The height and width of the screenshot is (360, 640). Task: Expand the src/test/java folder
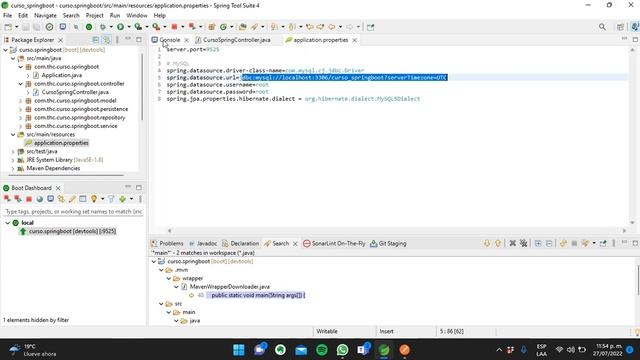pyautogui.click(x=13, y=151)
